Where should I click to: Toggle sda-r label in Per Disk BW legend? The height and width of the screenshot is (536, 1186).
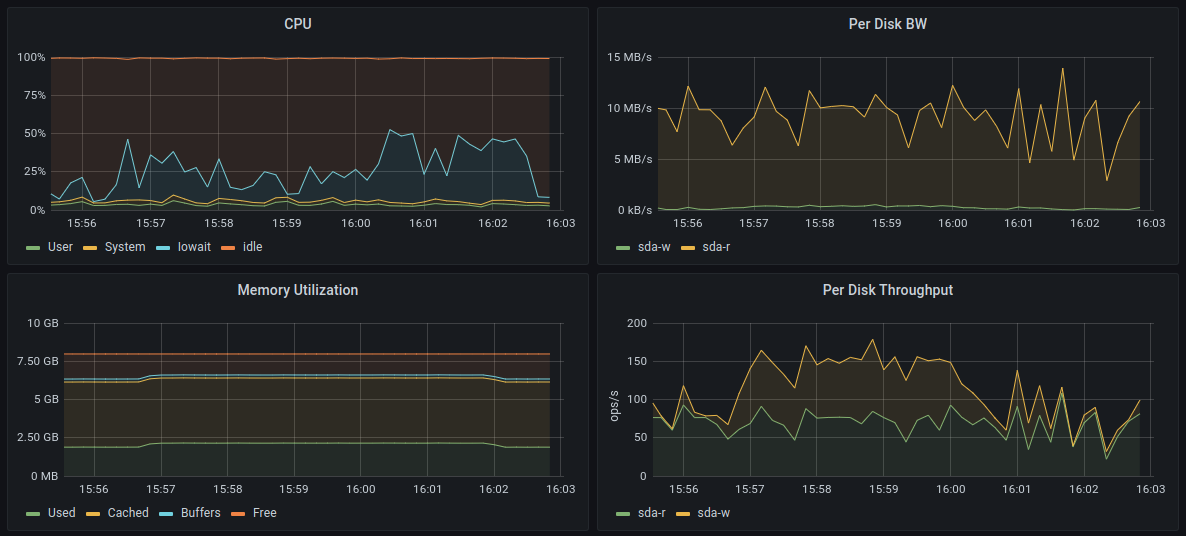click(x=715, y=247)
